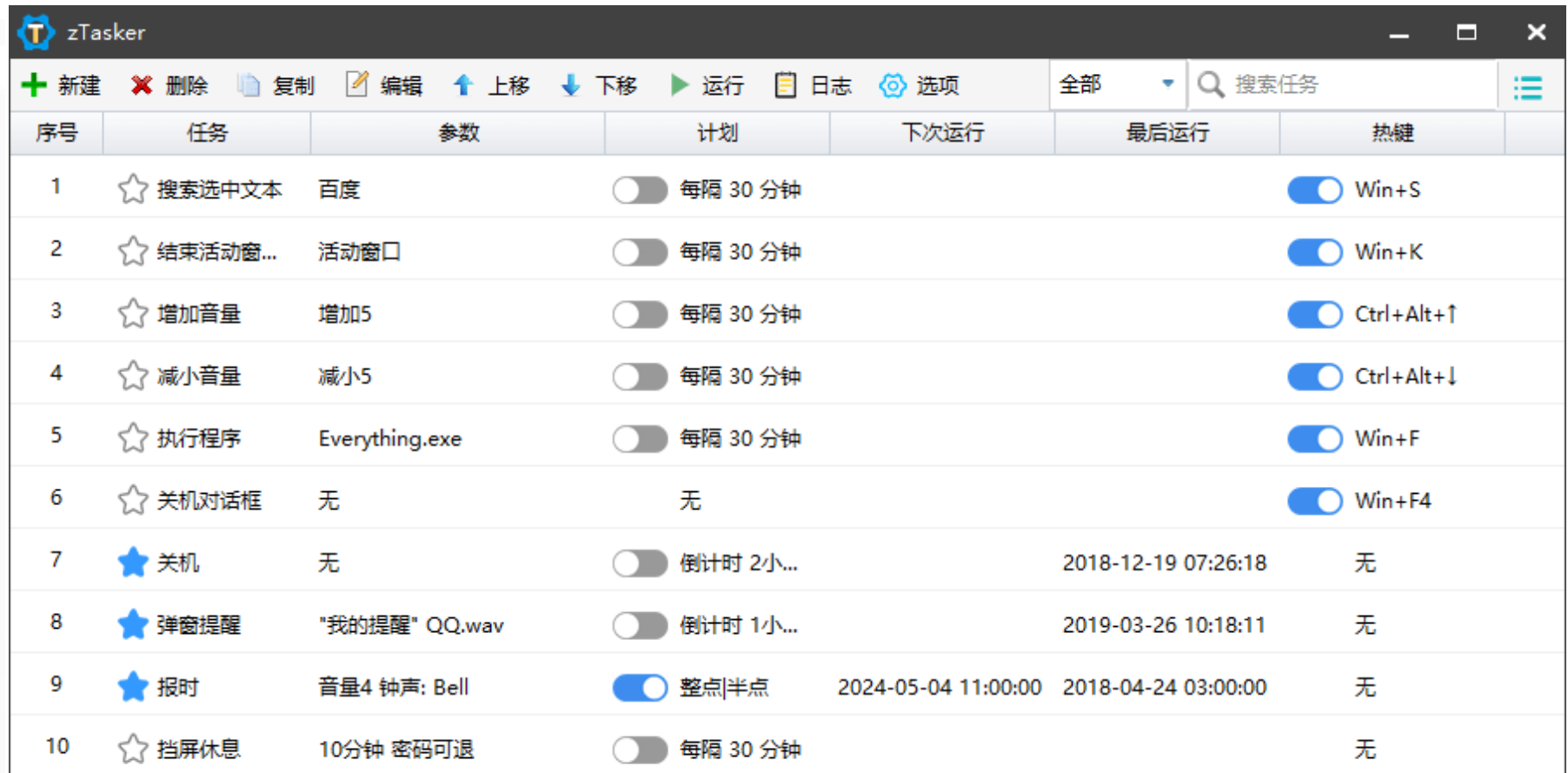The height and width of the screenshot is (773, 1568).
Task: Star the 挡屏休息 task
Action: pyautogui.click(x=133, y=749)
